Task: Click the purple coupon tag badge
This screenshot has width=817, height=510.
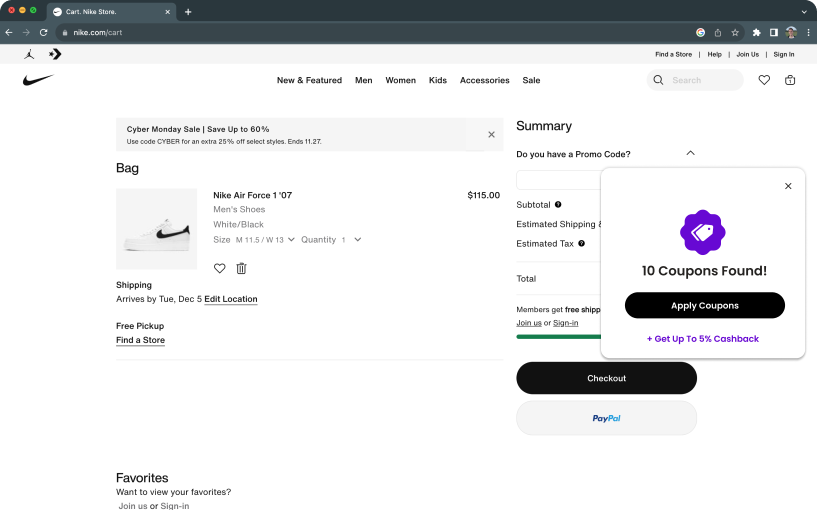Action: pos(702,232)
